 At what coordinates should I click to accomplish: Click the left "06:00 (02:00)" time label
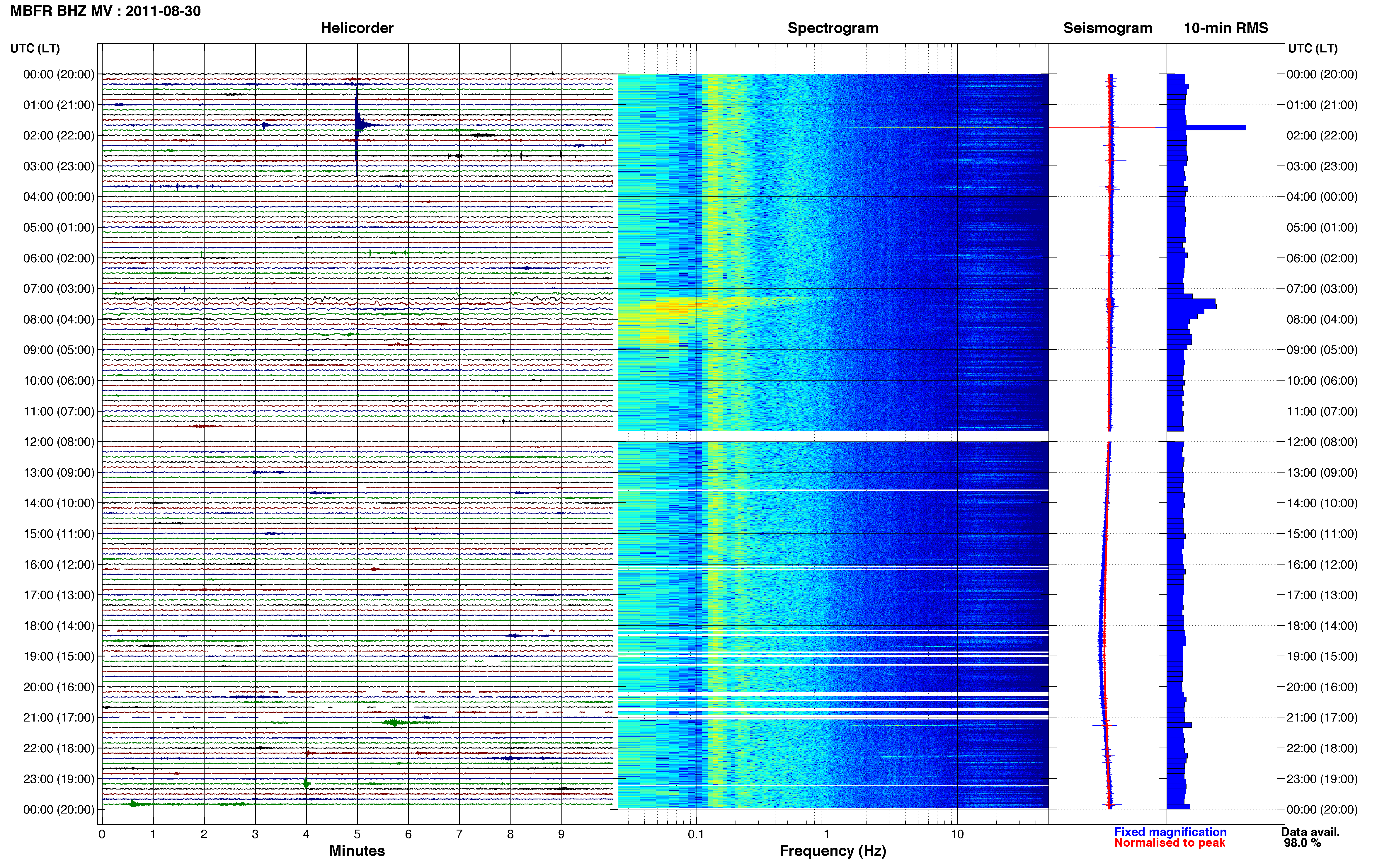59,258
